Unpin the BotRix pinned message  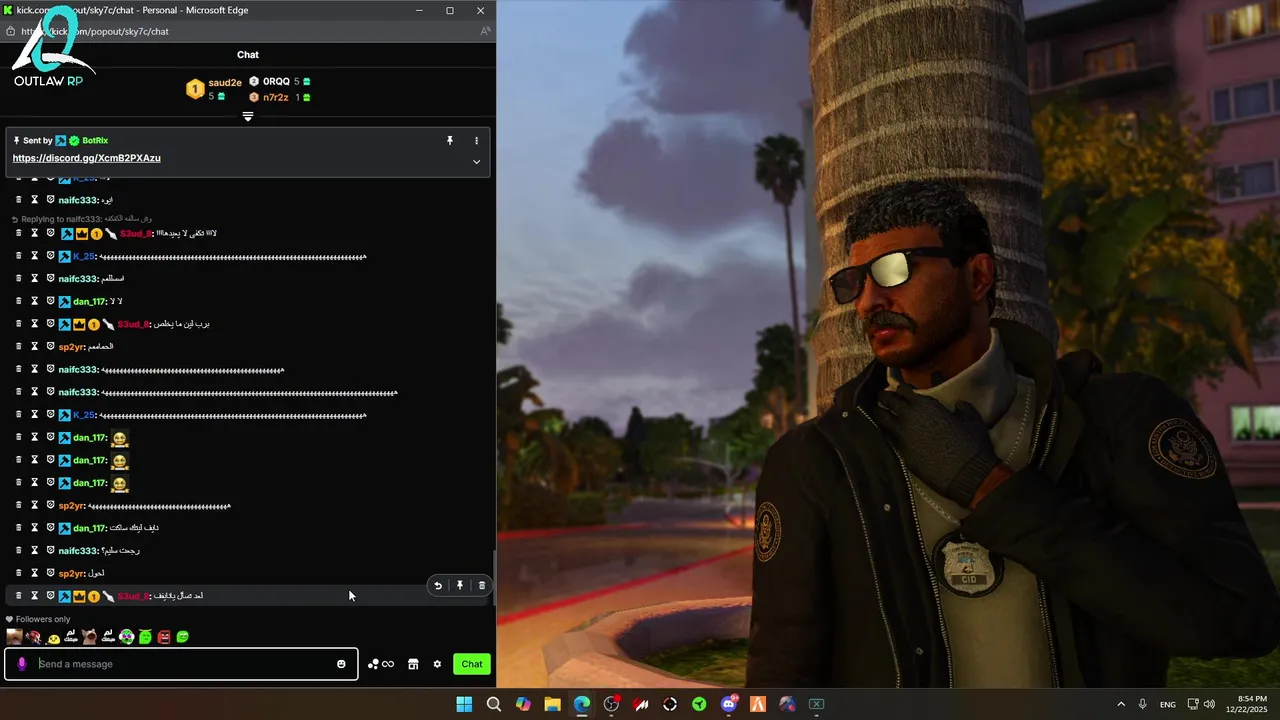pos(450,141)
